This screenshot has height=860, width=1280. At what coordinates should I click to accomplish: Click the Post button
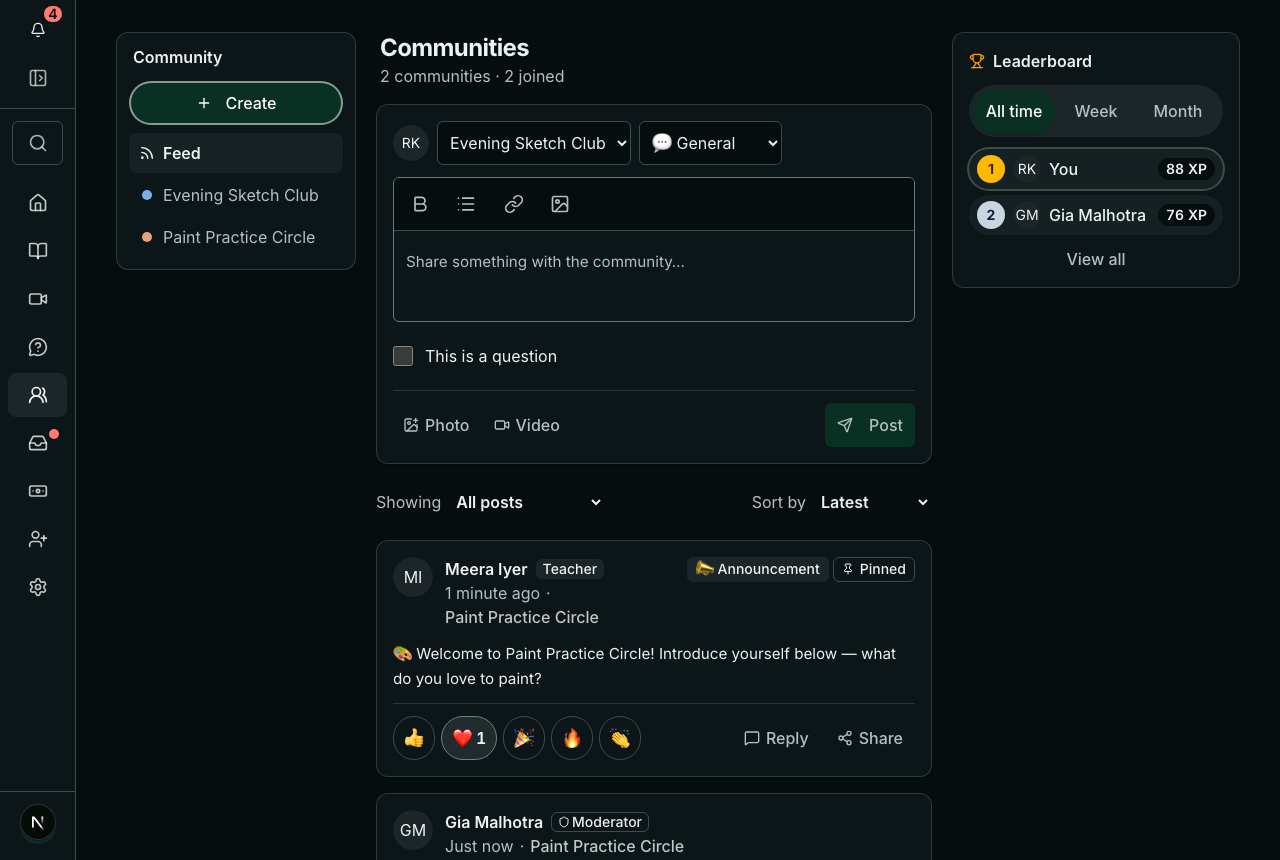click(870, 425)
